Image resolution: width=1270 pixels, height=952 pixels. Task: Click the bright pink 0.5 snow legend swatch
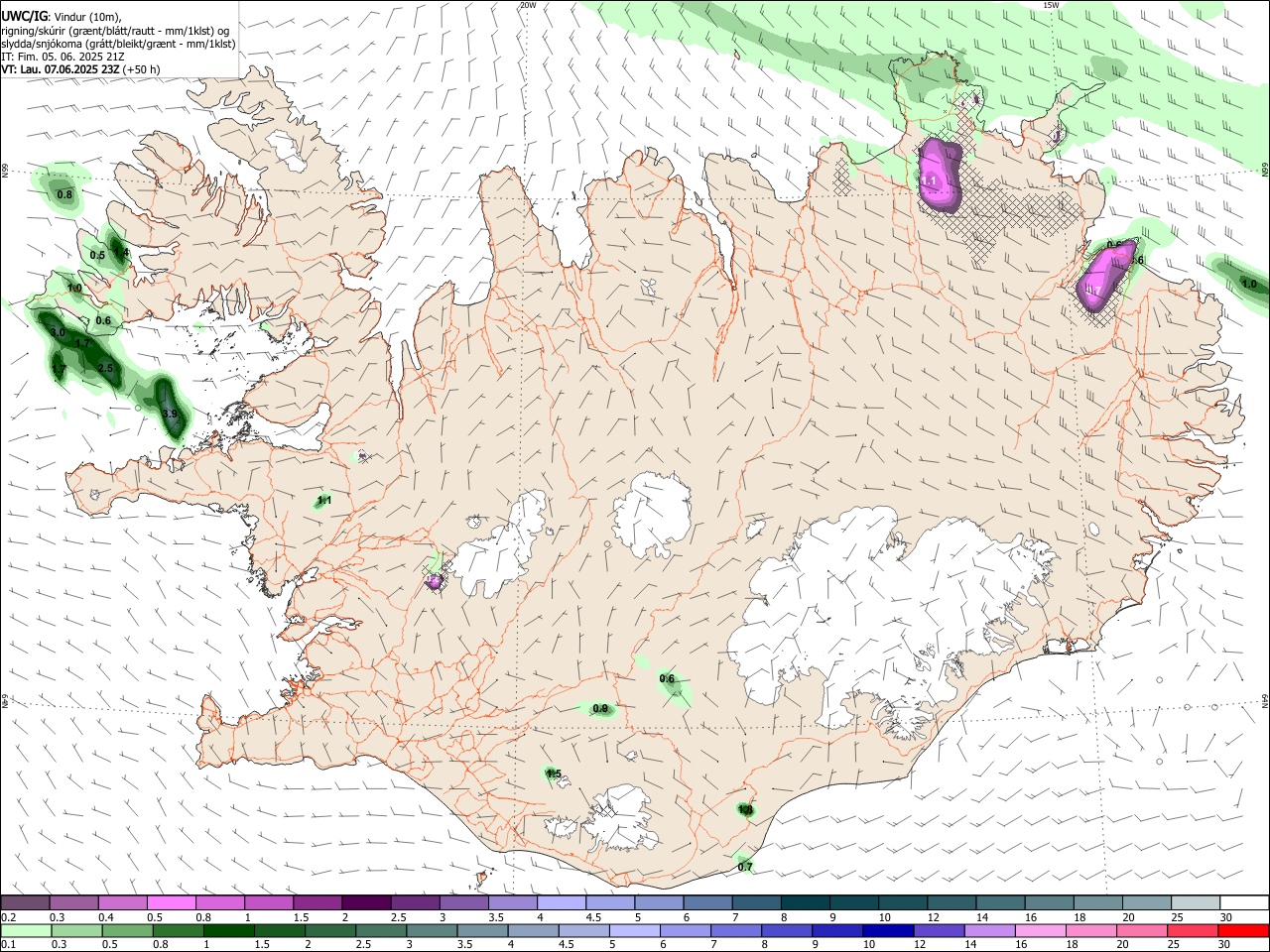click(x=171, y=903)
